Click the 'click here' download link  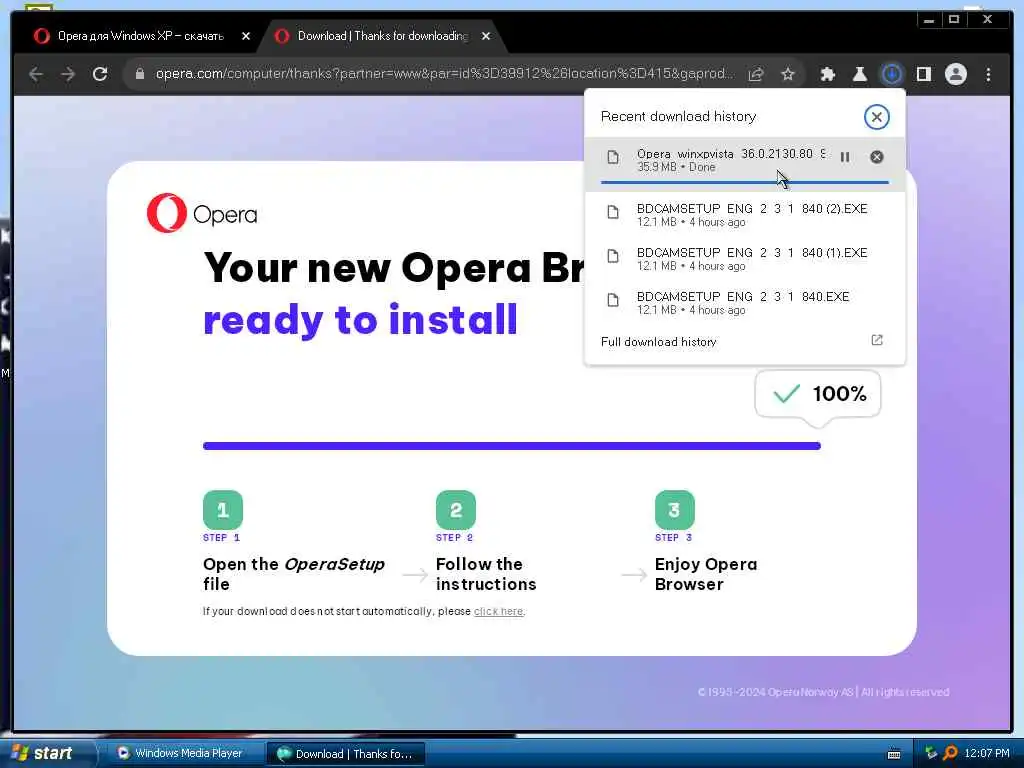498,612
